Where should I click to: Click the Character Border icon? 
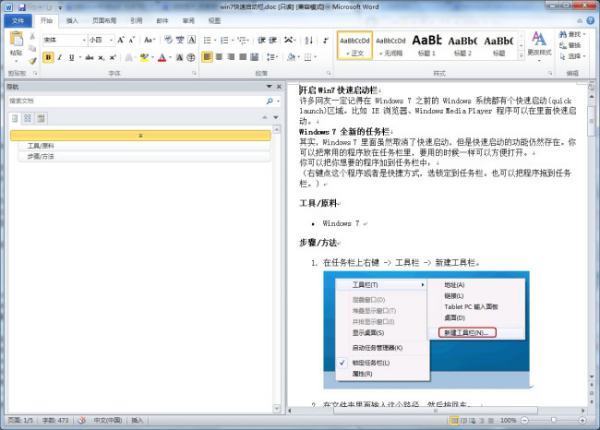(192, 40)
